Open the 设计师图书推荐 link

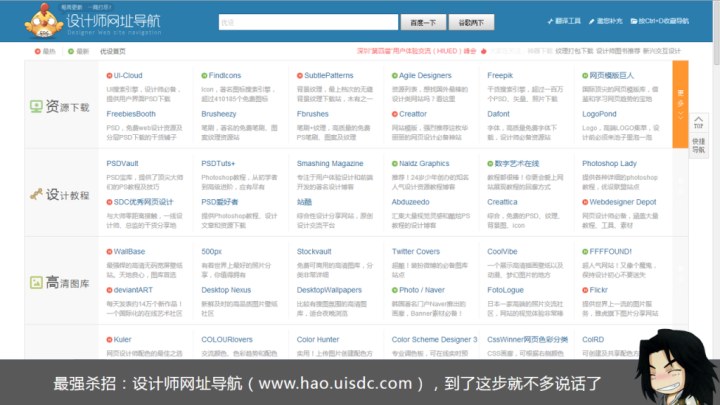click(x=618, y=51)
